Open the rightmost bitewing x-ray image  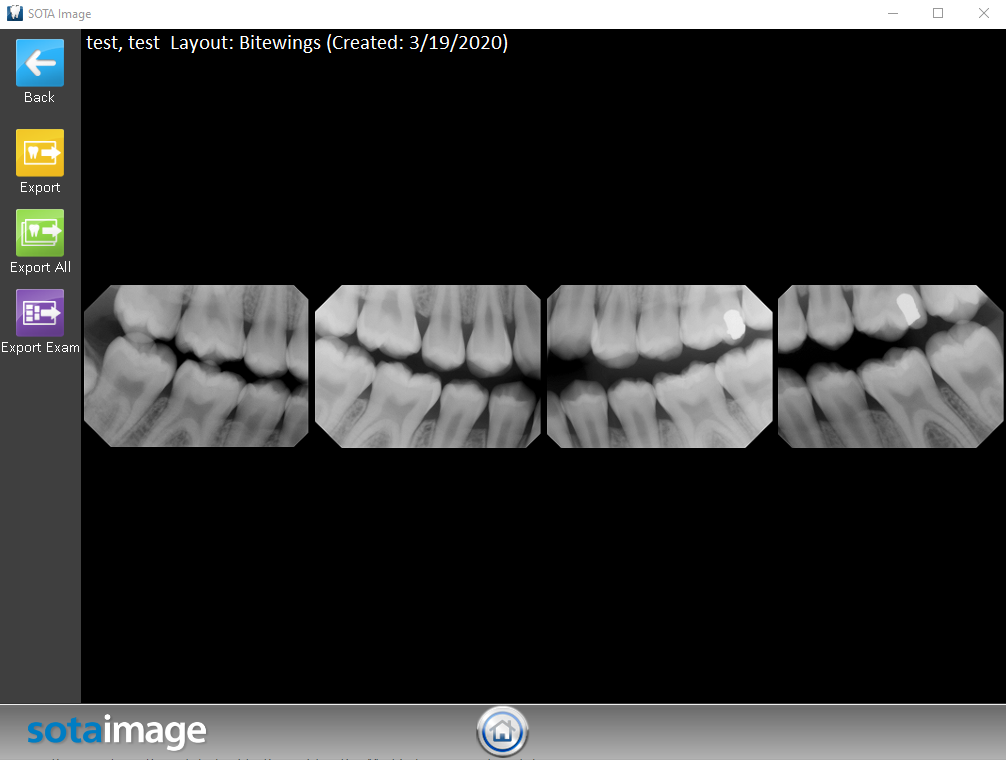tap(890, 366)
